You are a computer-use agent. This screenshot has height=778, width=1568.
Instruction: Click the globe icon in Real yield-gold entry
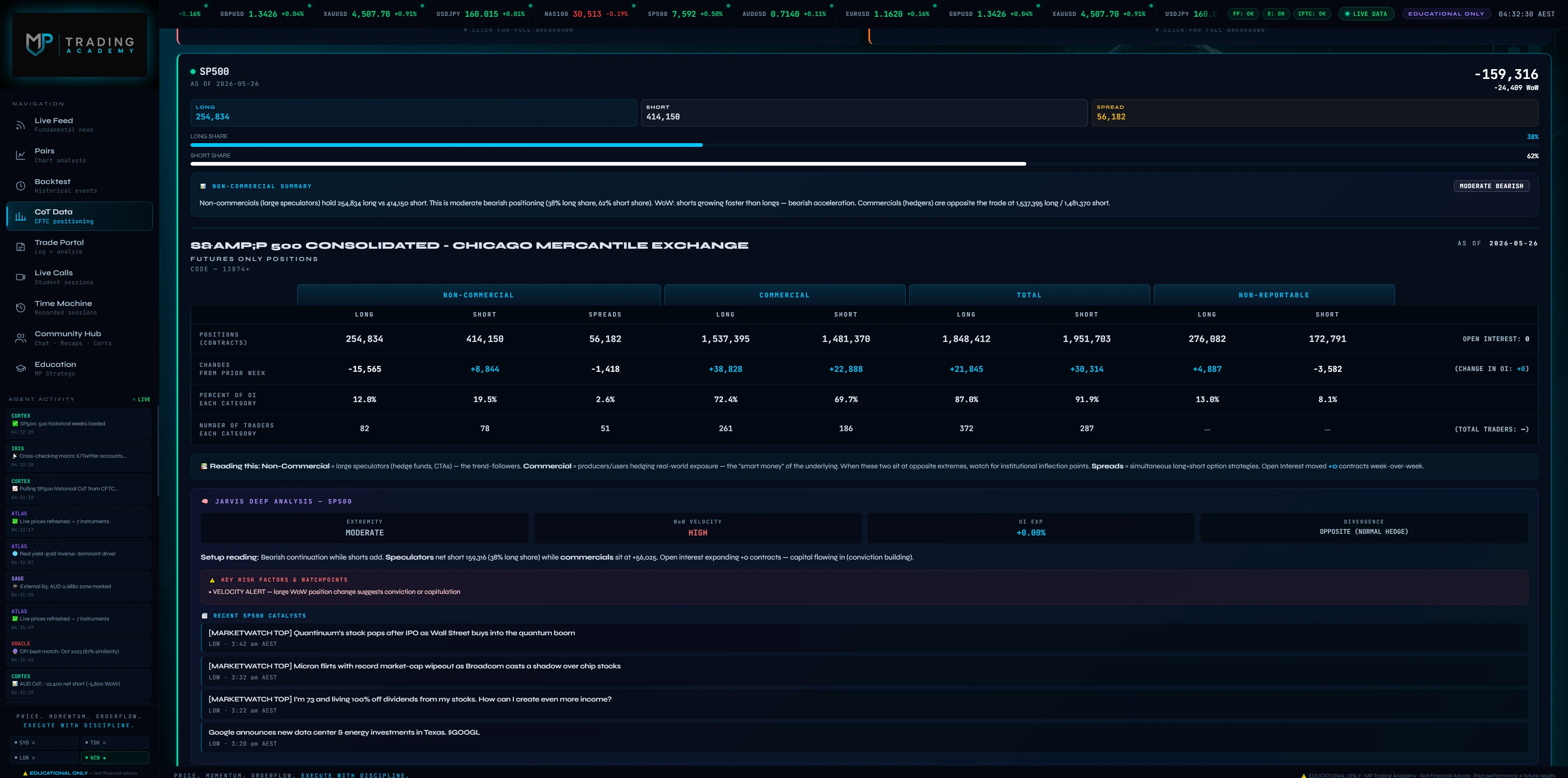15,554
